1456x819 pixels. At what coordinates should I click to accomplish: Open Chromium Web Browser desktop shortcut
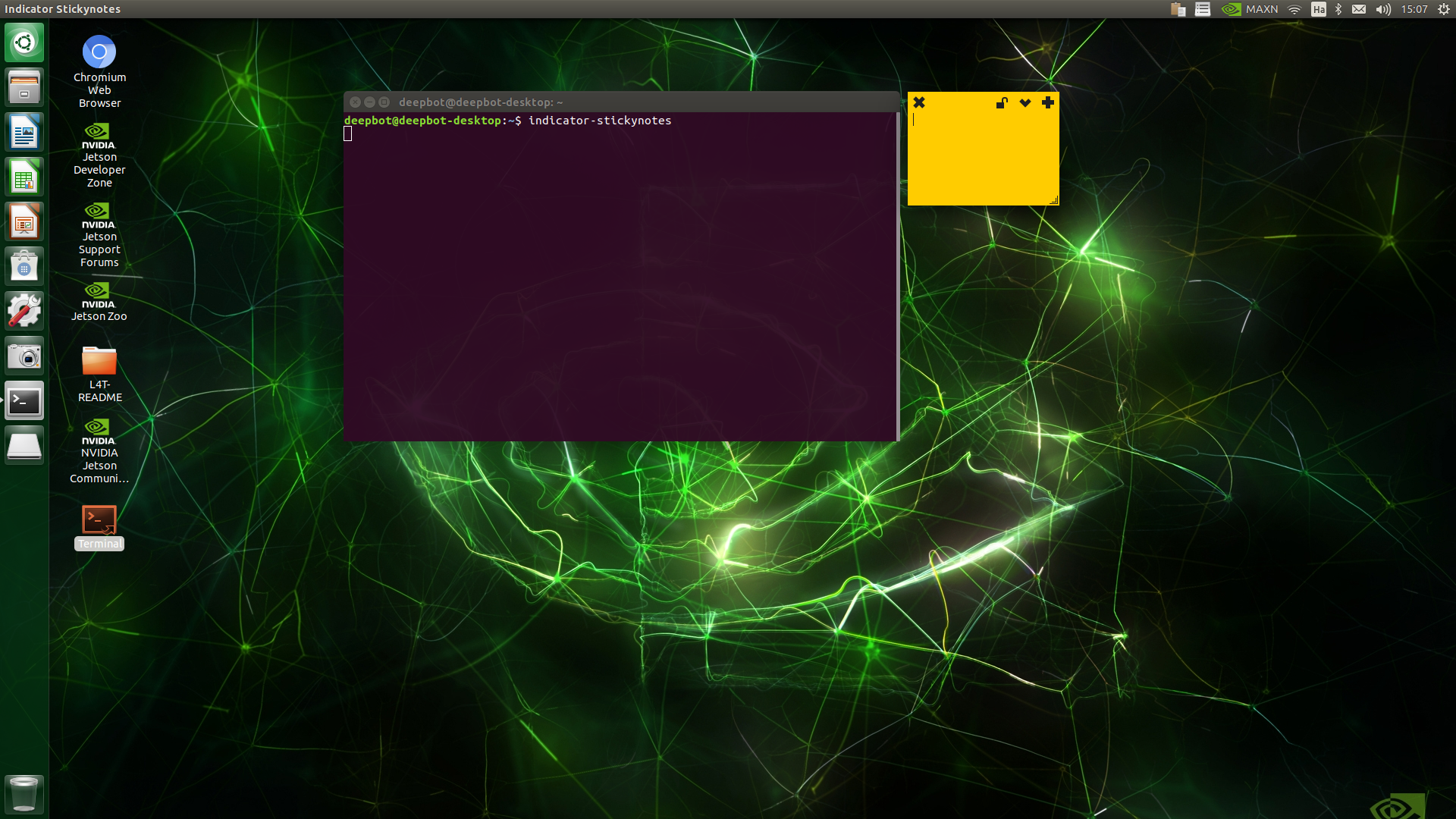coord(99,53)
